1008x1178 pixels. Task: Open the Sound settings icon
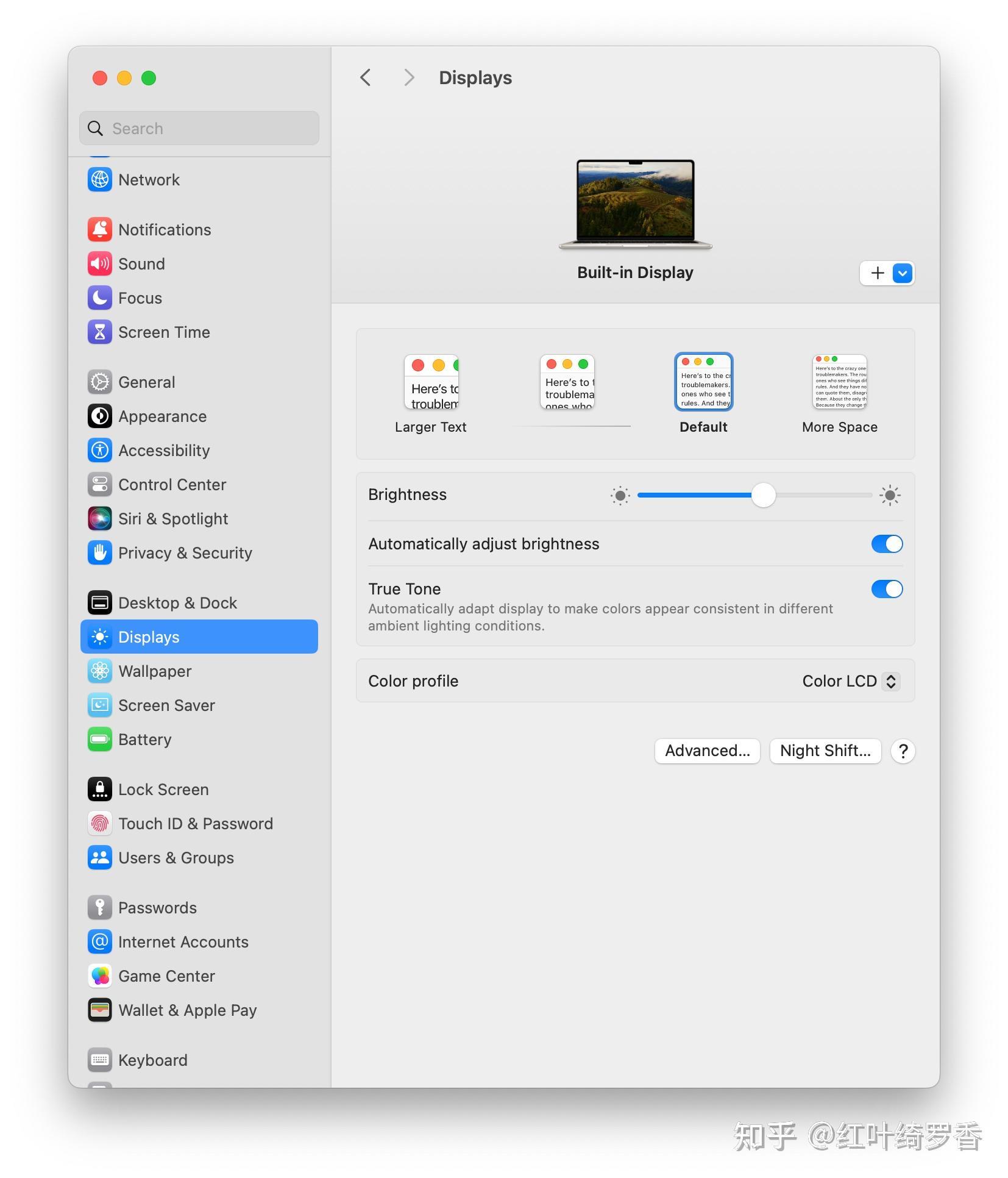(100, 263)
